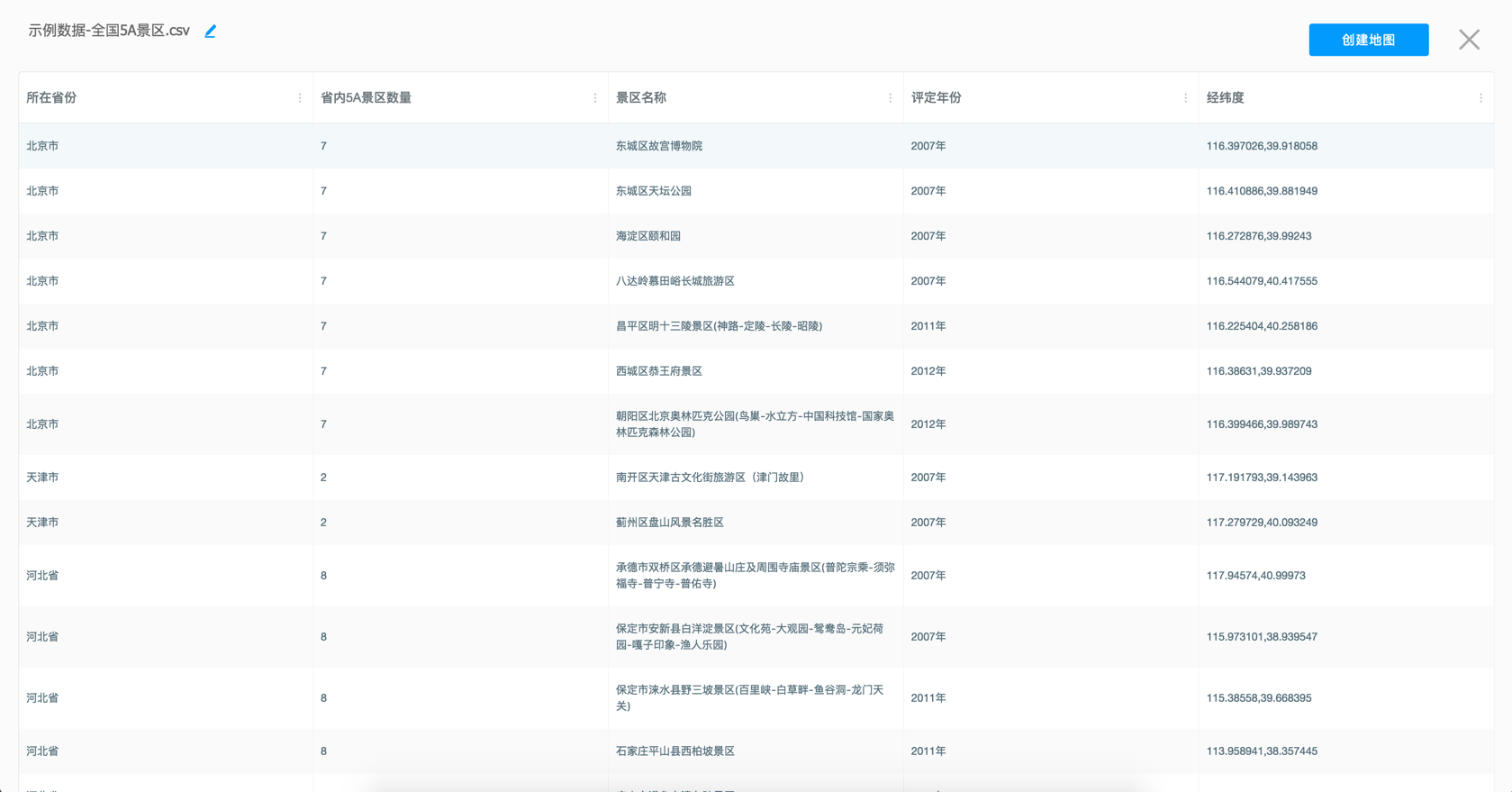This screenshot has width=1512, height=792.
Task: Select the 所在省份 column header
Action: click(x=166, y=98)
